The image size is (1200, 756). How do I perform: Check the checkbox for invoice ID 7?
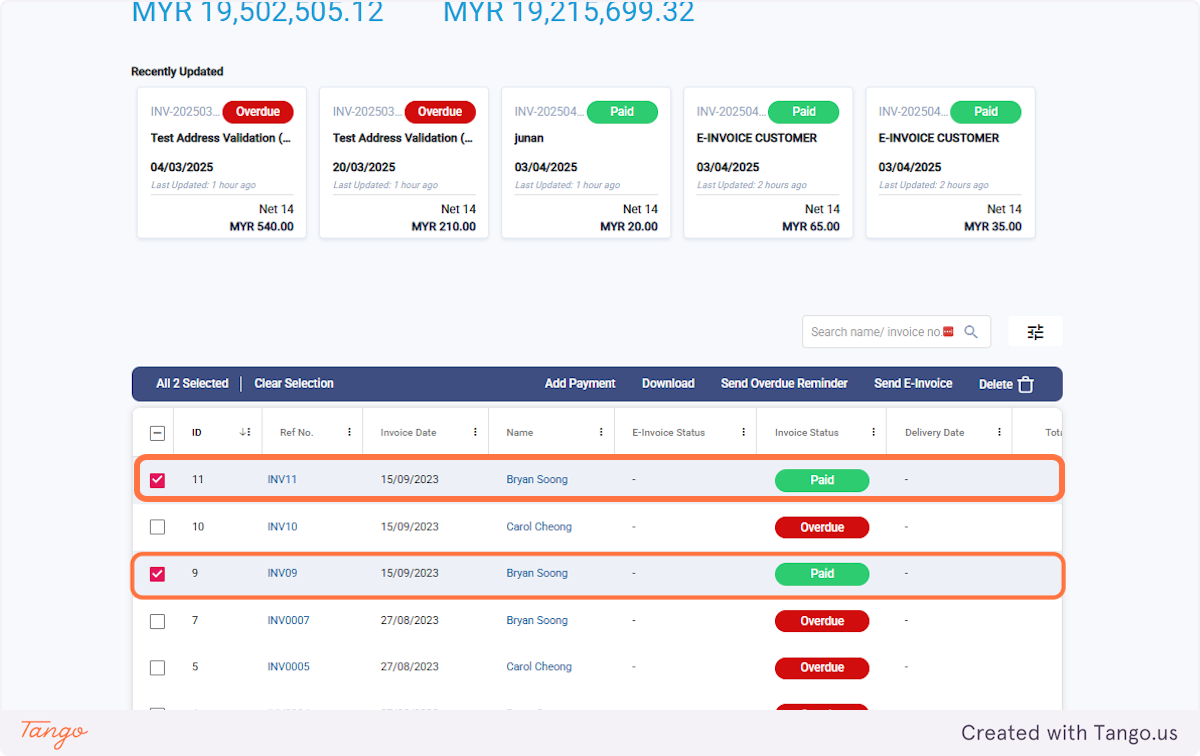pyautogui.click(x=157, y=621)
